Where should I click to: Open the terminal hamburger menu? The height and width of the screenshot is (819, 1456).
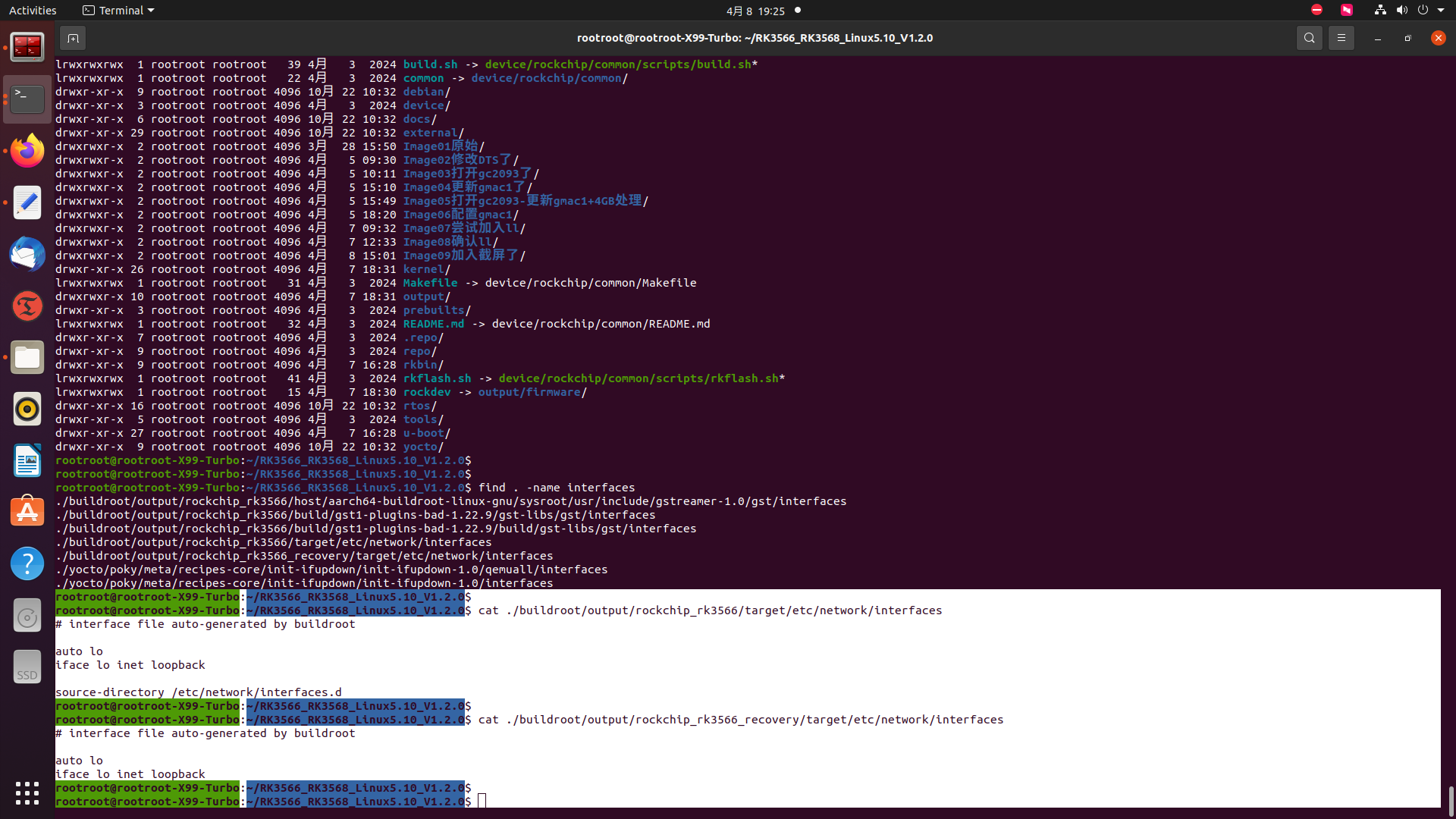click(x=1341, y=38)
